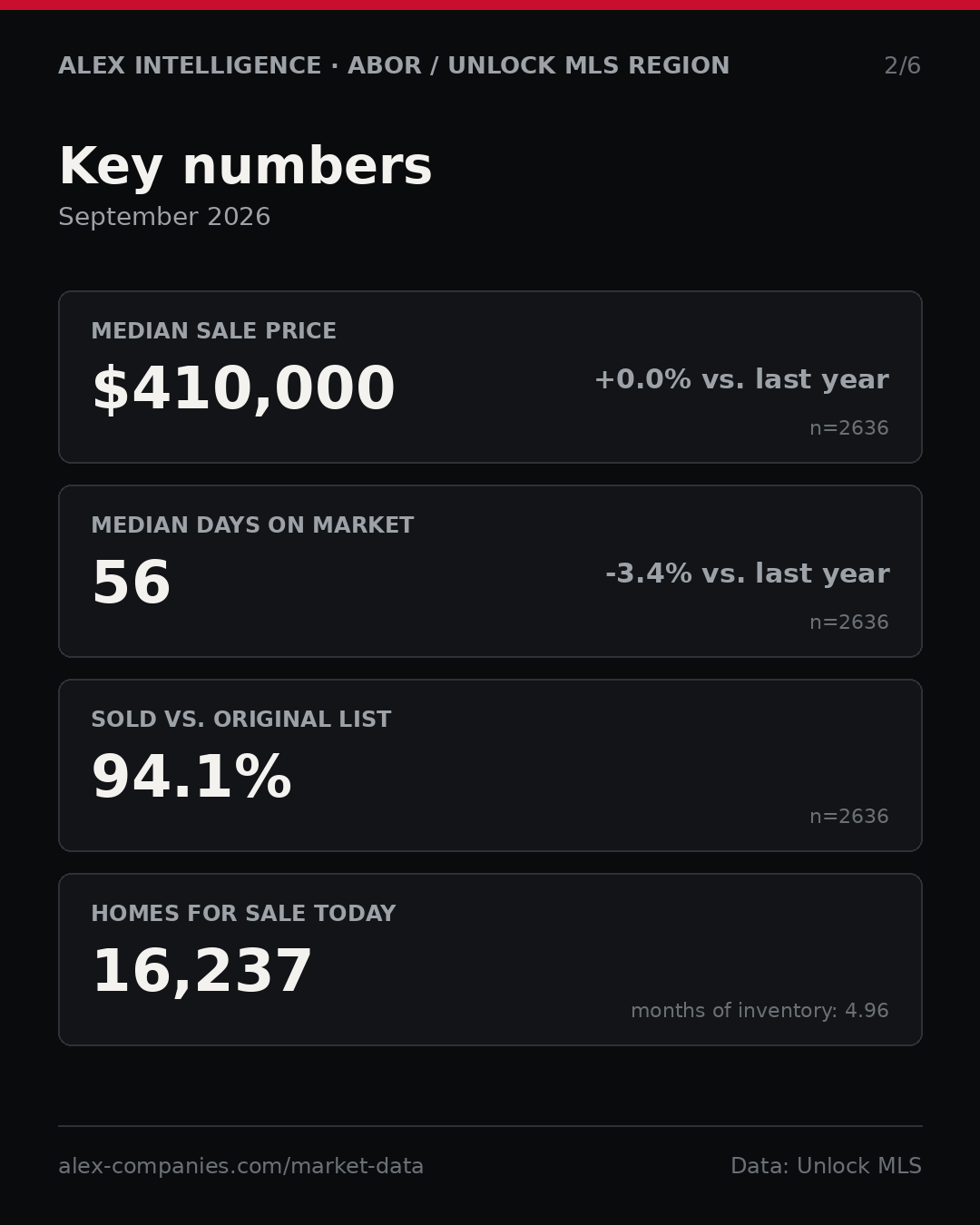Open the alex-companies.com/market-data link
Screen dimensions: 980x1225
click(241, 1167)
